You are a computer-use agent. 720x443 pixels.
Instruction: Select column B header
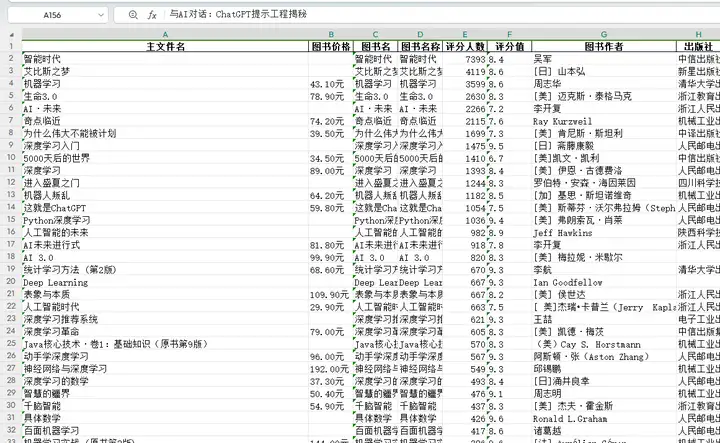pyautogui.click(x=331, y=34)
